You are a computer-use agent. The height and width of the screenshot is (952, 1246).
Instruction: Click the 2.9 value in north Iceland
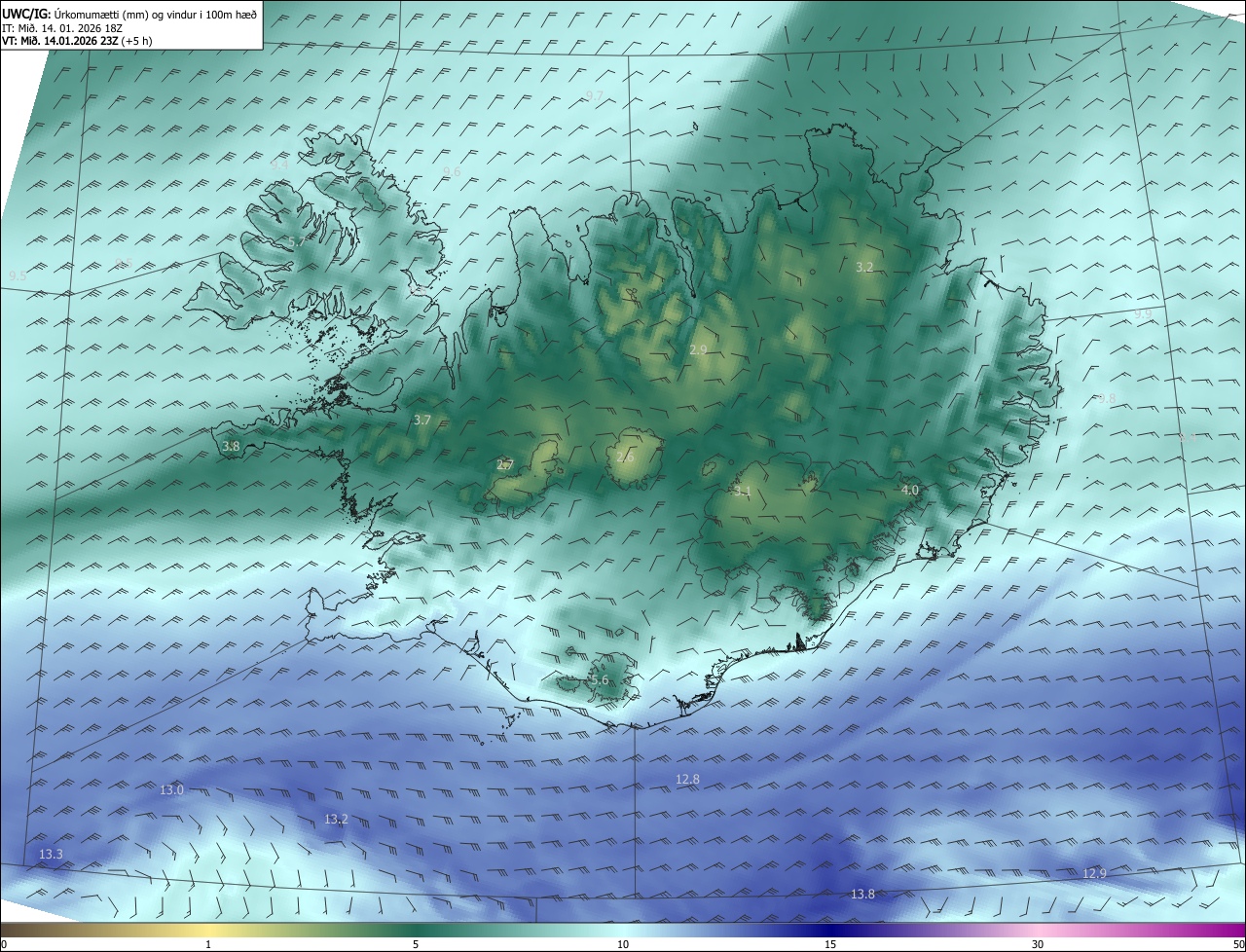coord(698,349)
